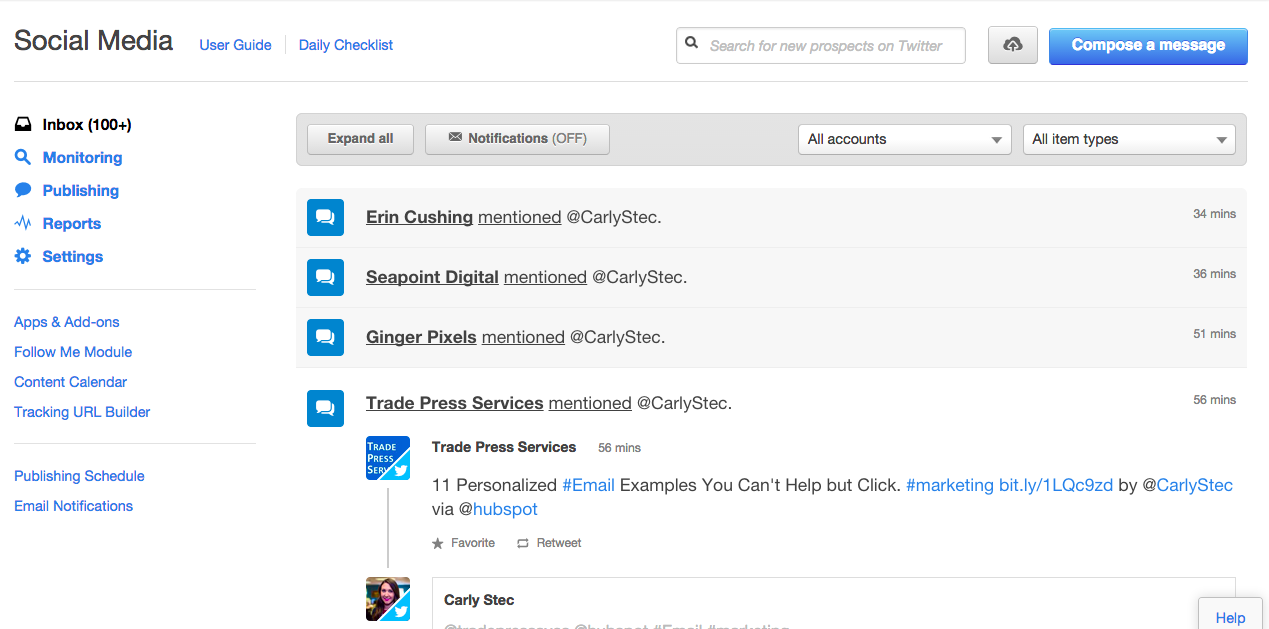Image resolution: width=1269 pixels, height=629 pixels.
Task: Expand all inbox items
Action: [360, 139]
